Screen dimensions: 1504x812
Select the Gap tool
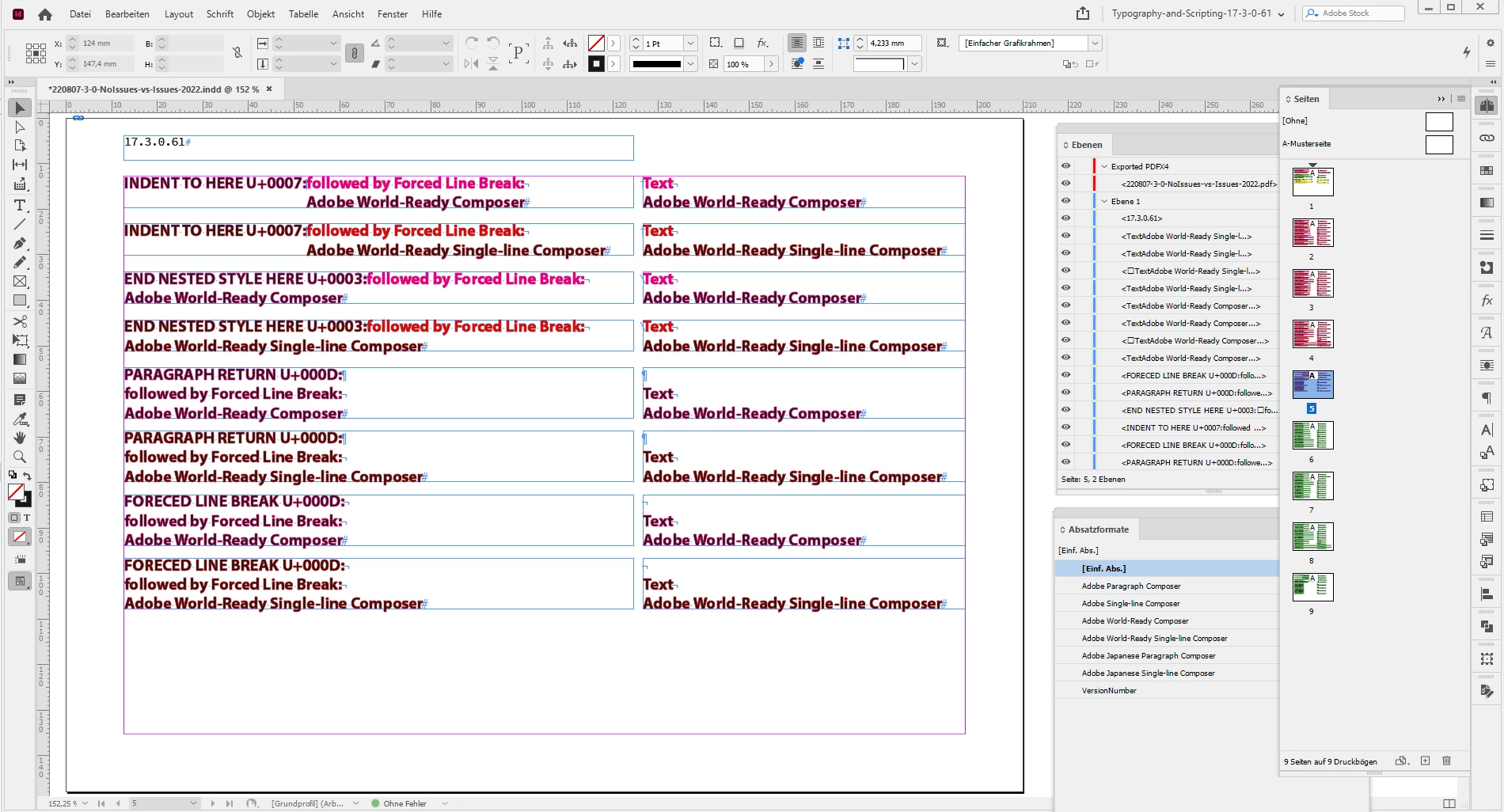[x=20, y=165]
